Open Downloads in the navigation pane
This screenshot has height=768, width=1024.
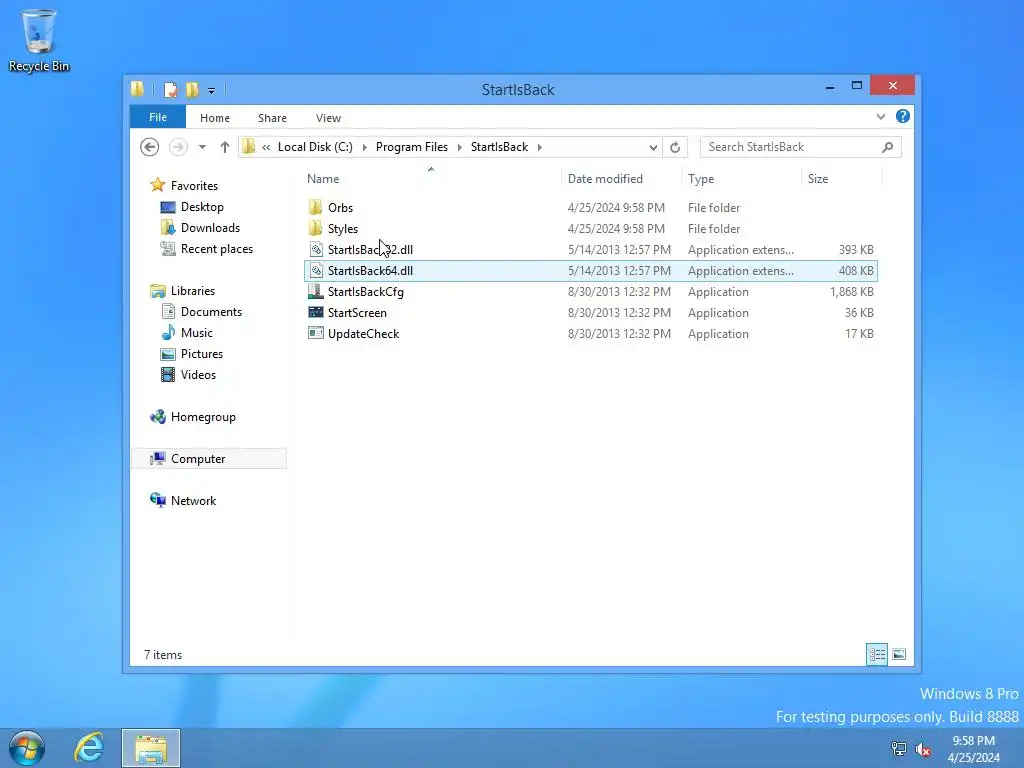tap(210, 228)
